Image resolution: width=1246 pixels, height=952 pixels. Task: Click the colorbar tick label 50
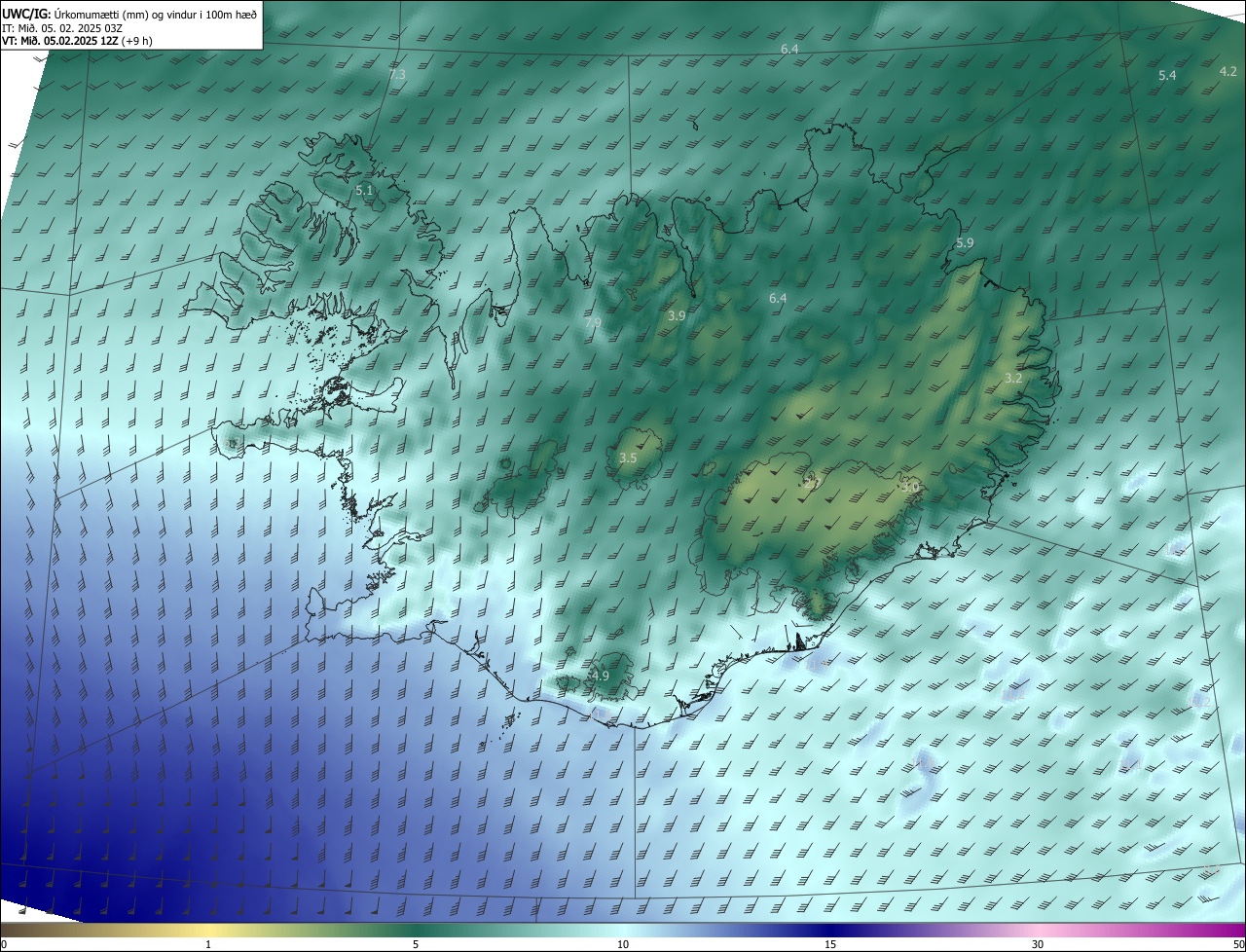pyautogui.click(x=1238, y=944)
